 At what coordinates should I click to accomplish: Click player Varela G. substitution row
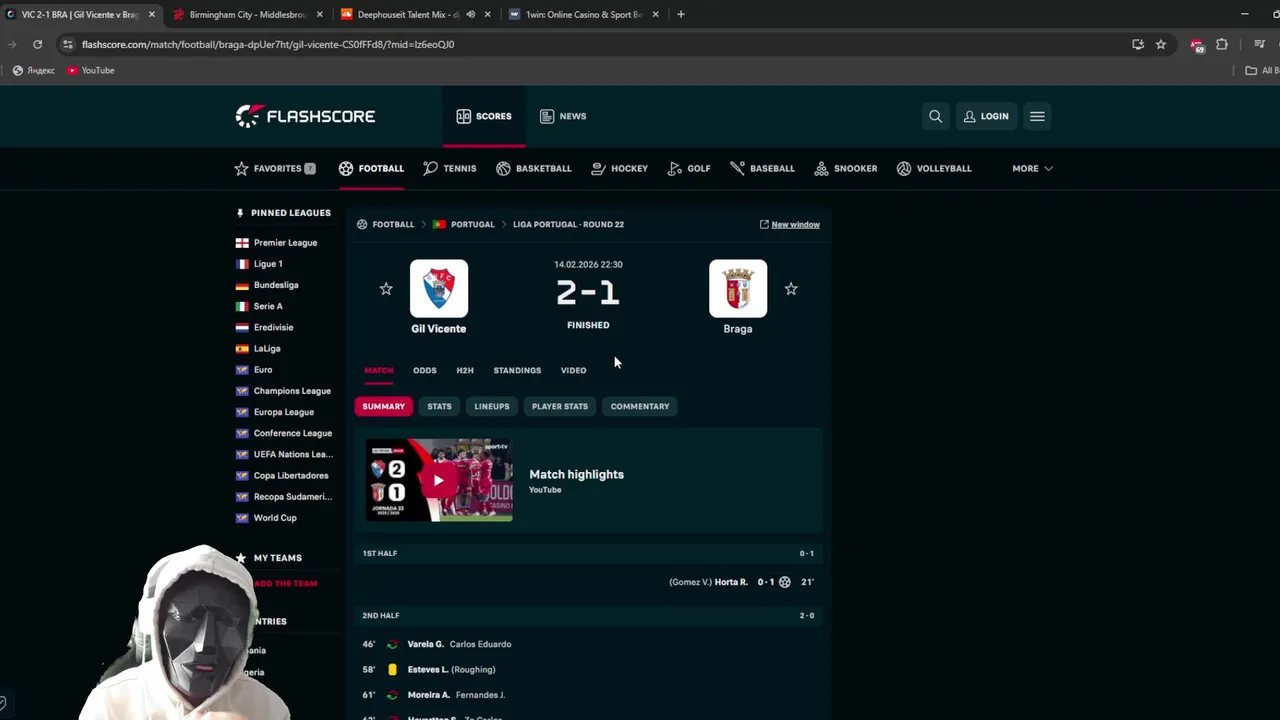pyautogui.click(x=588, y=644)
